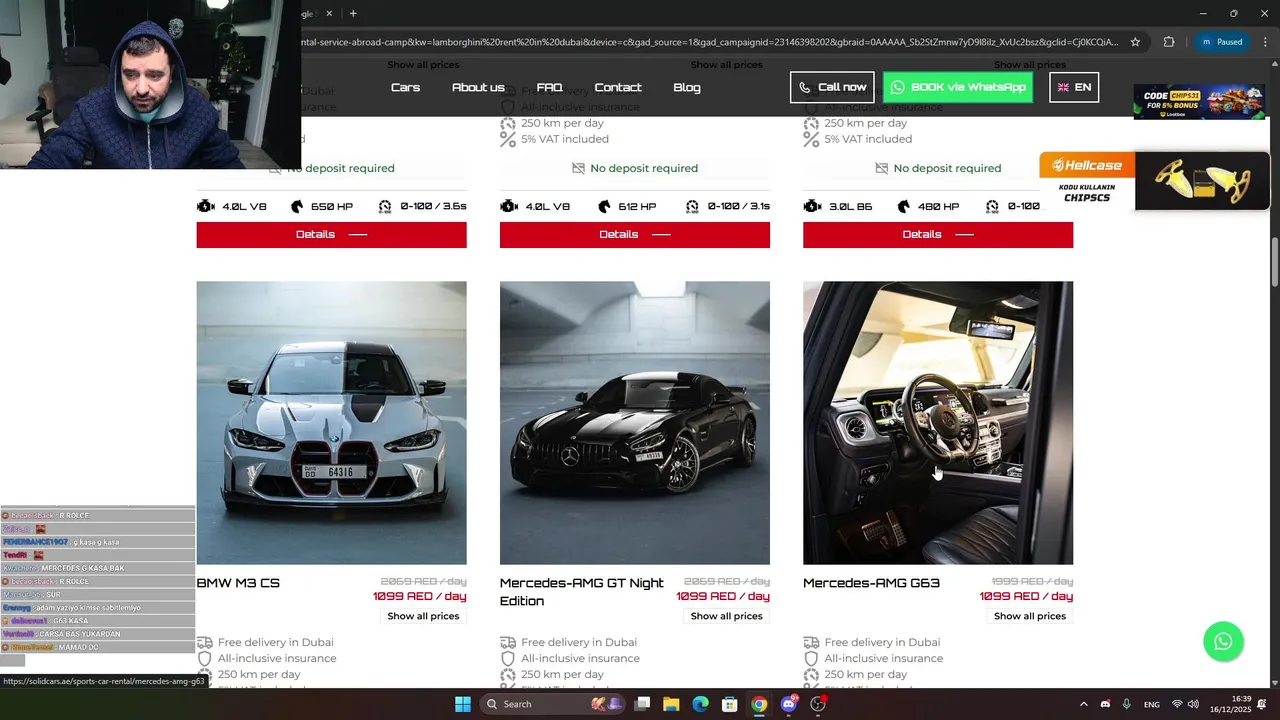Viewport: 1280px width, 720px height.
Task: Click the page's vertical scrollbar thumb
Action: click(x=1274, y=262)
